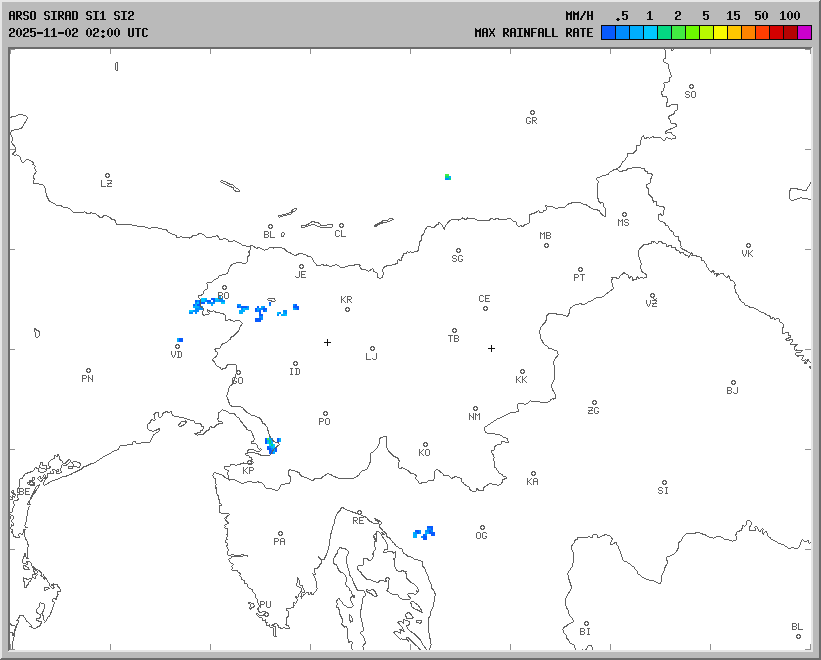Click the LJ city marker circle
Image resolution: width=821 pixels, height=660 pixels.
pos(373,349)
